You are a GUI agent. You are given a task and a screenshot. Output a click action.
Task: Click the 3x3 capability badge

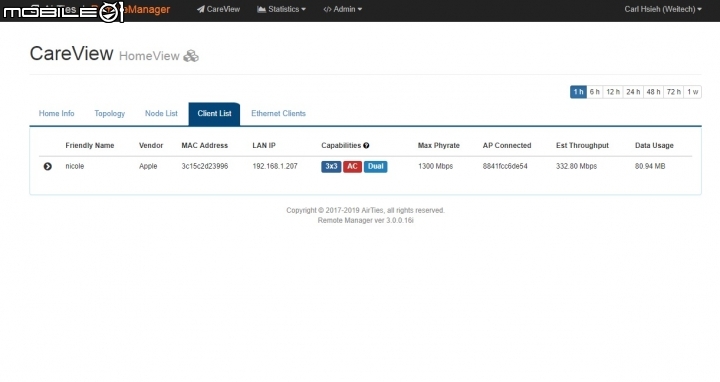pyautogui.click(x=331, y=166)
